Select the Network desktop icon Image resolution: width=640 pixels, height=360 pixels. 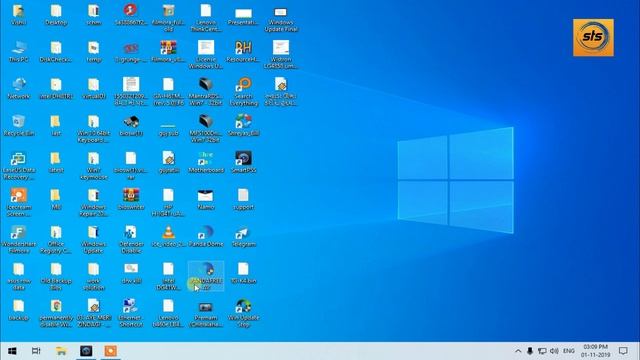click(x=18, y=89)
